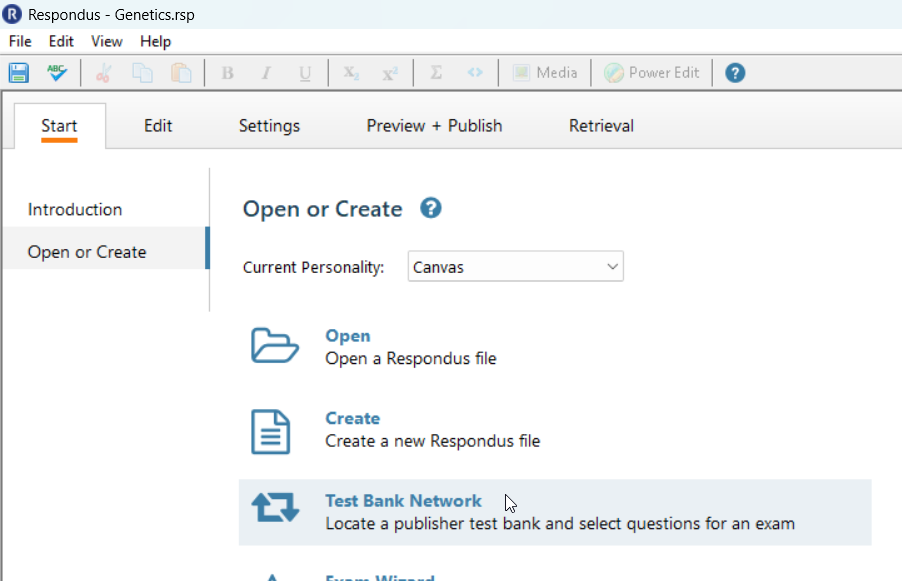Select Introduction in the sidebar
This screenshot has width=902, height=581.
pyautogui.click(x=74, y=209)
